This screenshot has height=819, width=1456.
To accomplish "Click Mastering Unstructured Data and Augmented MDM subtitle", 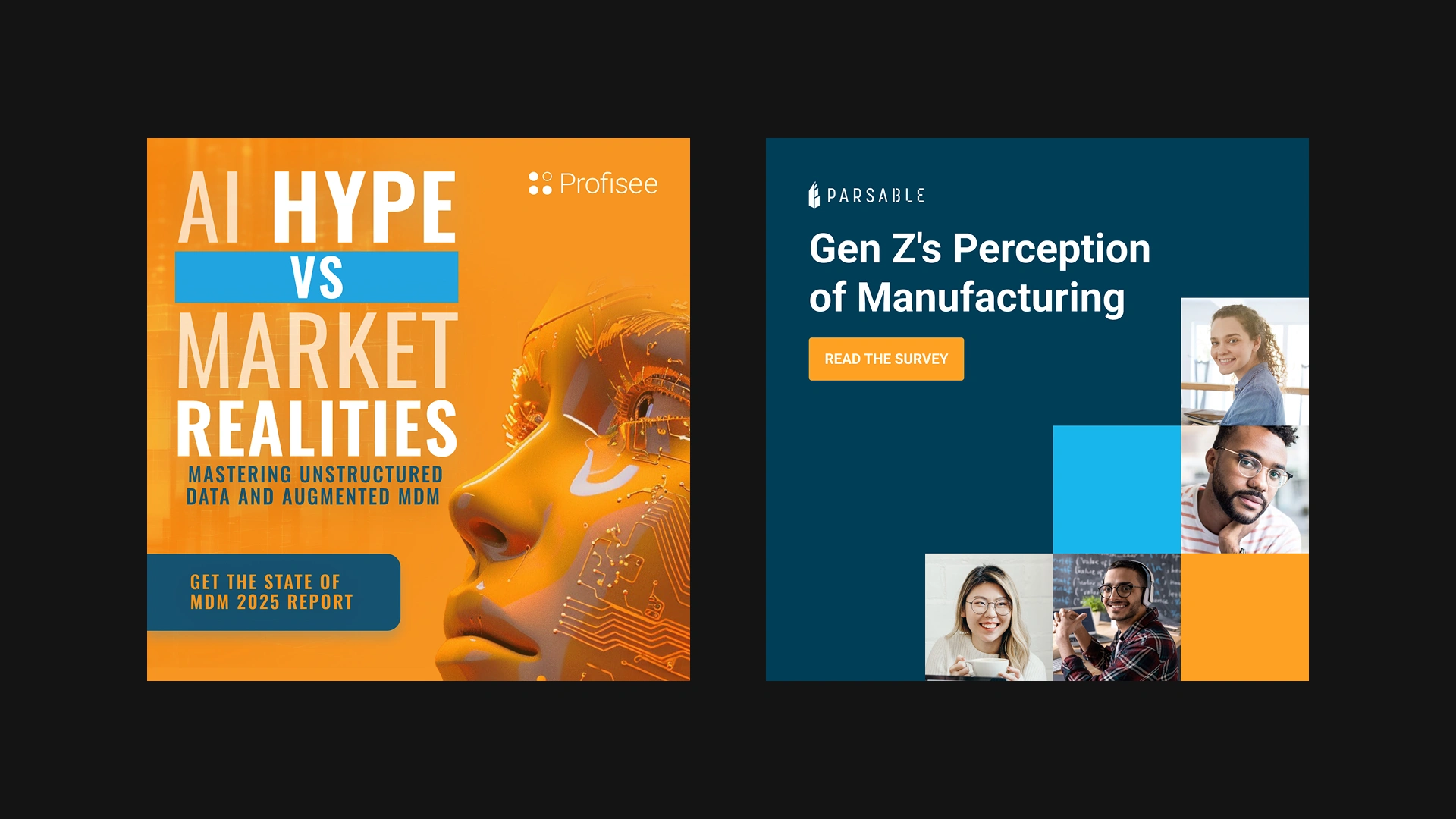I will [315, 485].
